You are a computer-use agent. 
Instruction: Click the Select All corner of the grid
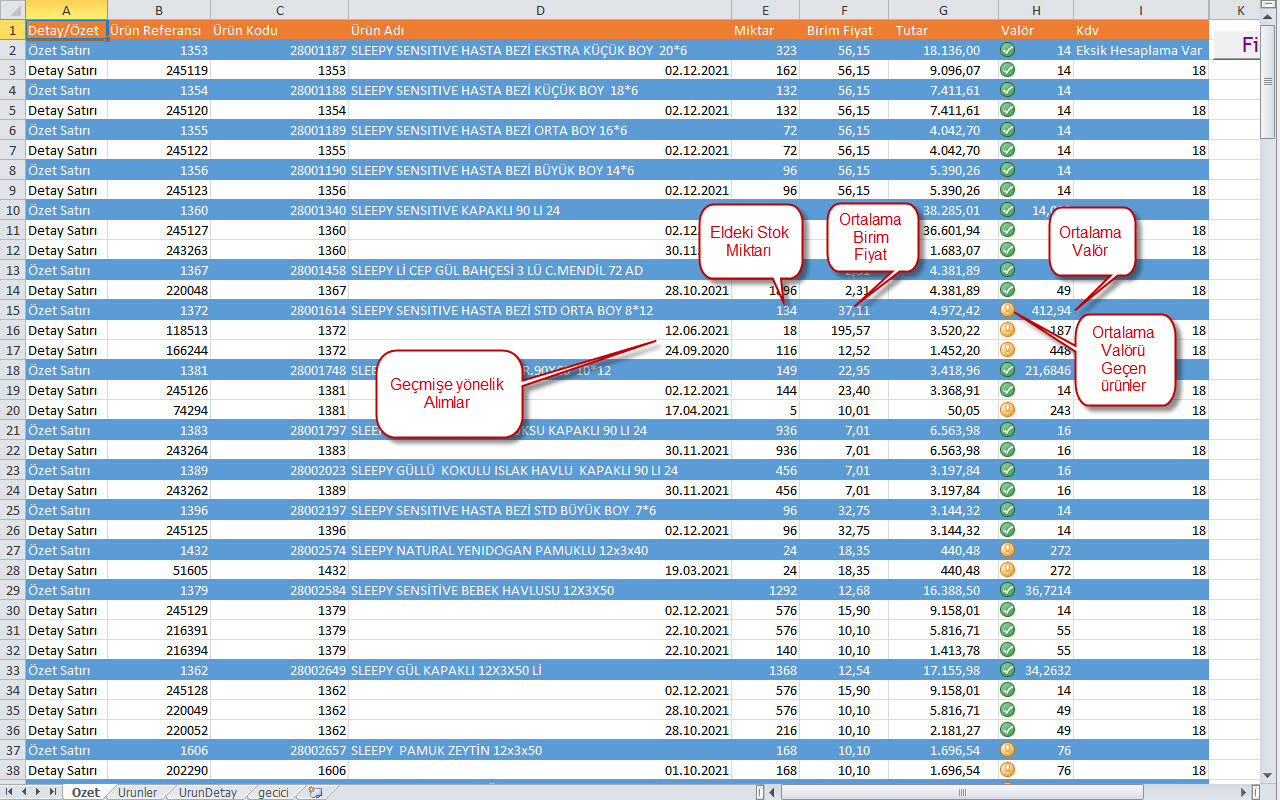click(x=12, y=10)
